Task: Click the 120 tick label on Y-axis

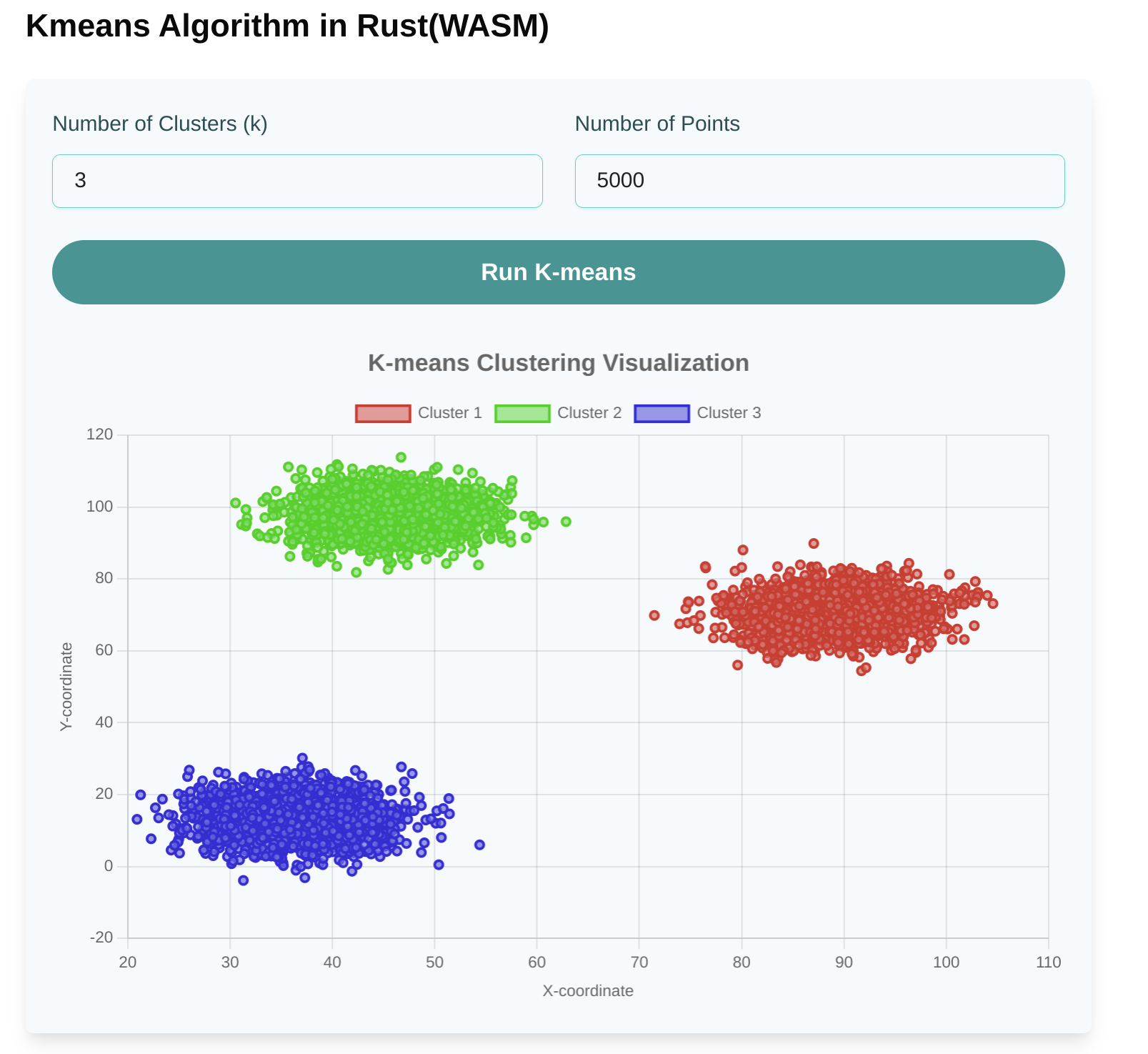Action: 100,434
